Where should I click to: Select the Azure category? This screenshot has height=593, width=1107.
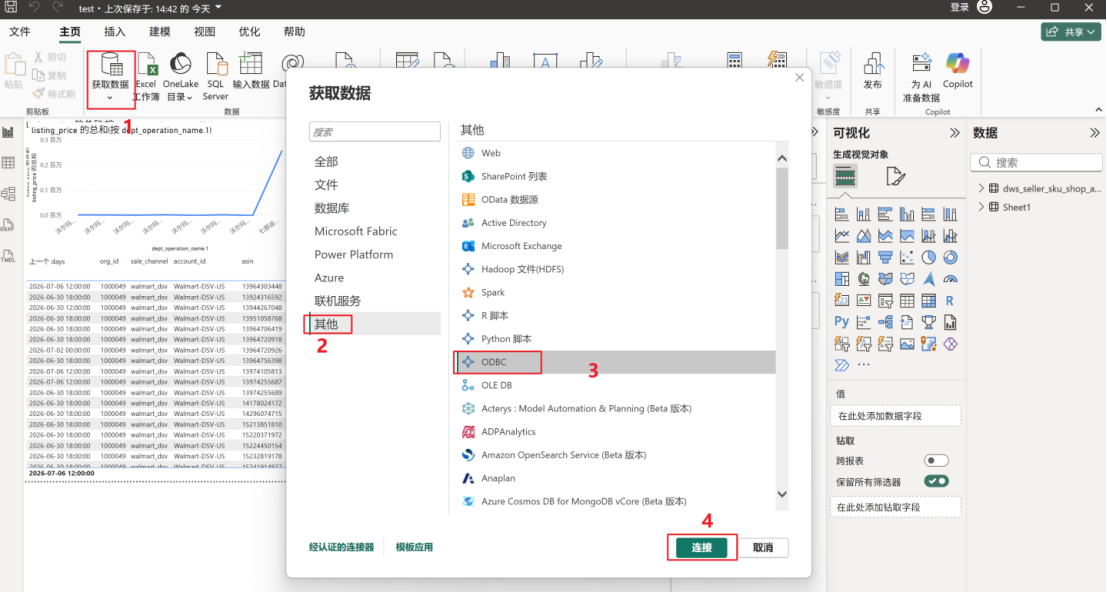click(x=374, y=278)
